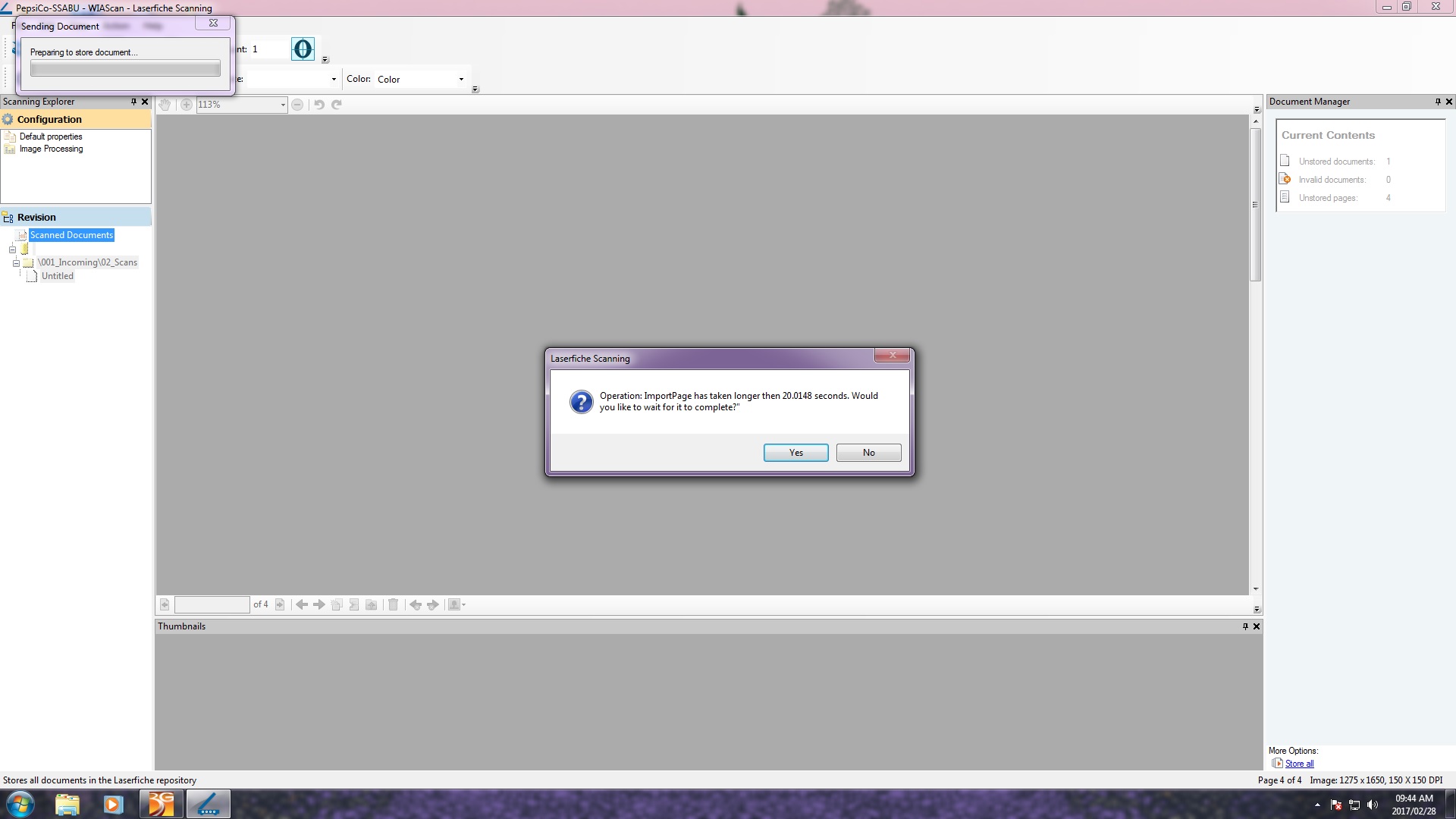Open the zoom percentage dropdown showing 113%
The width and height of the screenshot is (1456, 819).
(281, 105)
